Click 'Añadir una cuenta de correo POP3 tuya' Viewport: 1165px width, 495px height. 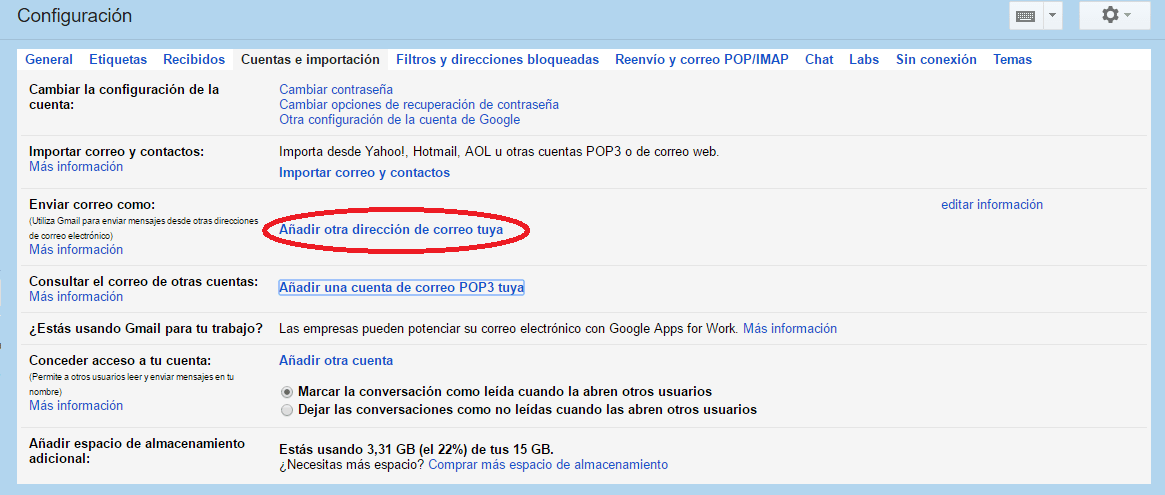(401, 288)
